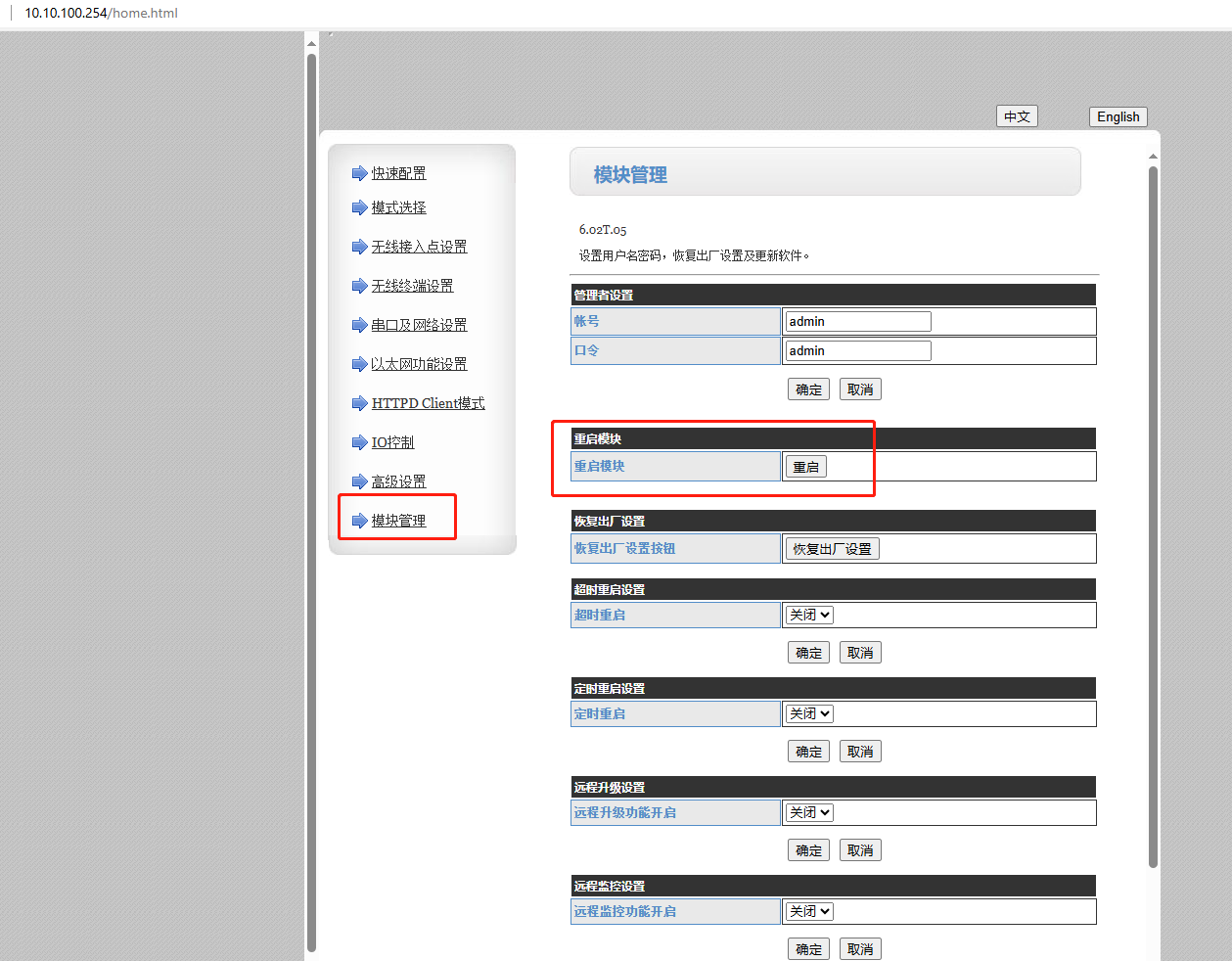
Task: Click the 帐号 input field
Action: [858, 322]
